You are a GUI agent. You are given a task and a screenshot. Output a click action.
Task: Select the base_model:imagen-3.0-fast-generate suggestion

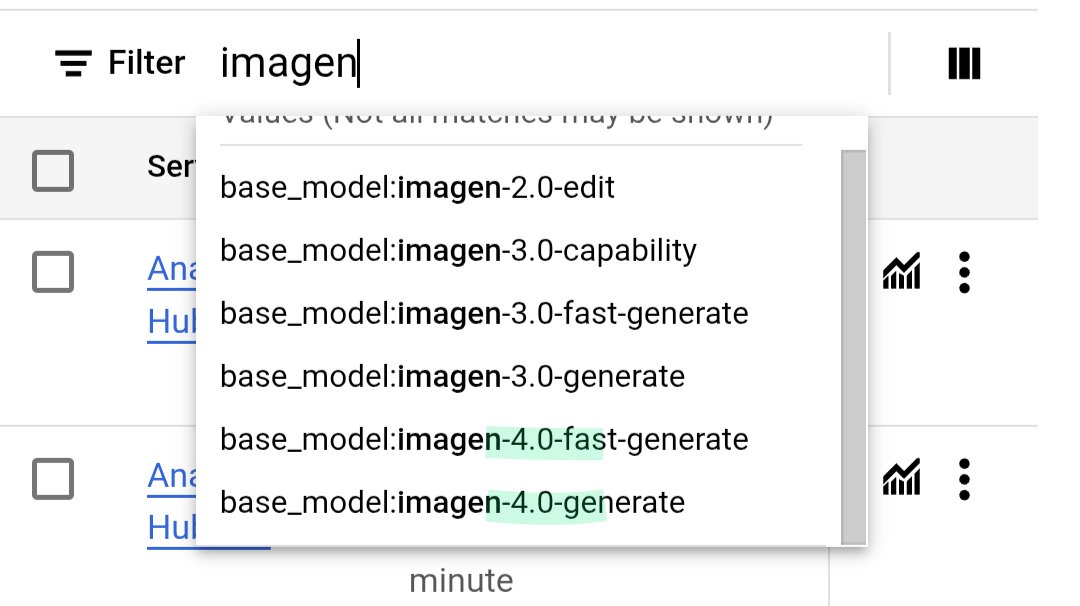click(483, 313)
